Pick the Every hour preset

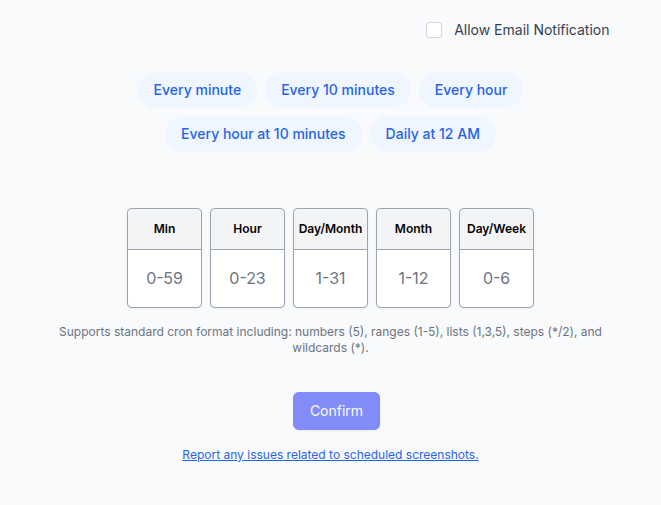point(470,90)
